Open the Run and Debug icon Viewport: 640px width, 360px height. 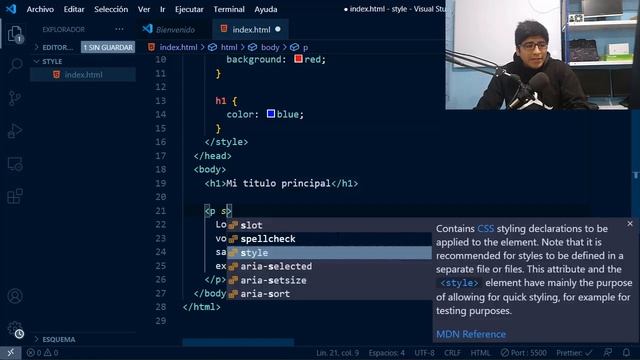(15, 131)
